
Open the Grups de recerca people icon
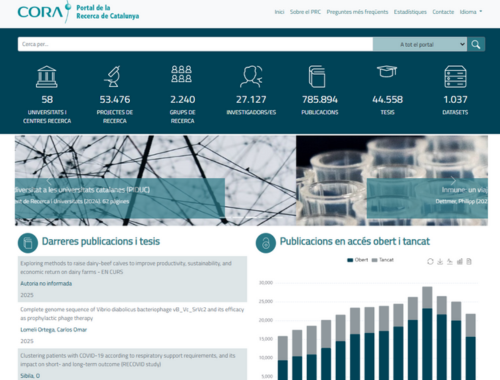[182, 74]
